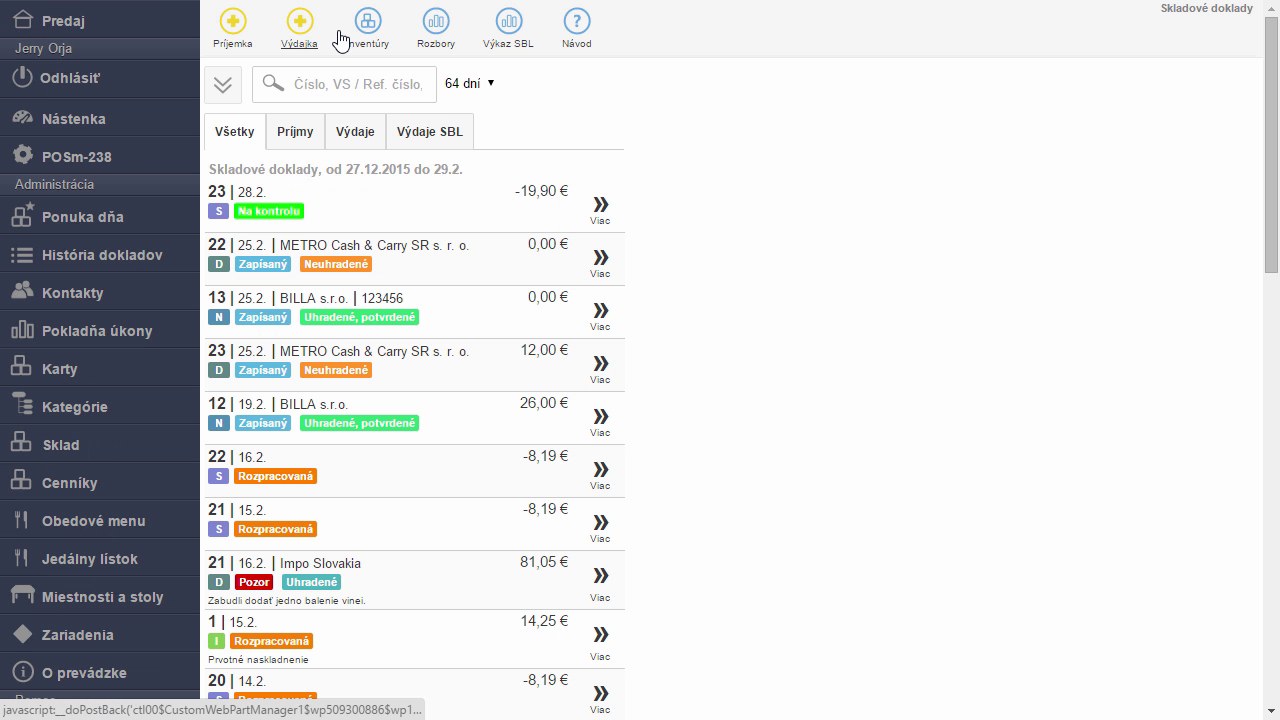The width and height of the screenshot is (1280, 720).
Task: Open Predaj in the sidebar
Action: click(x=100, y=20)
